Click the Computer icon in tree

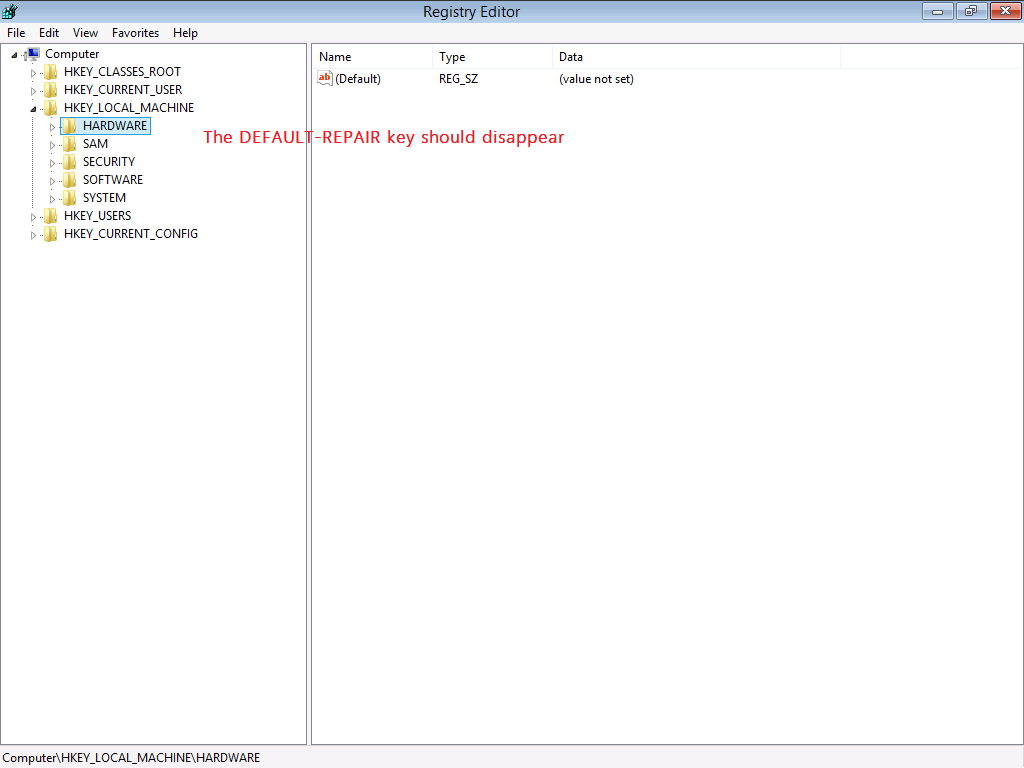32,54
